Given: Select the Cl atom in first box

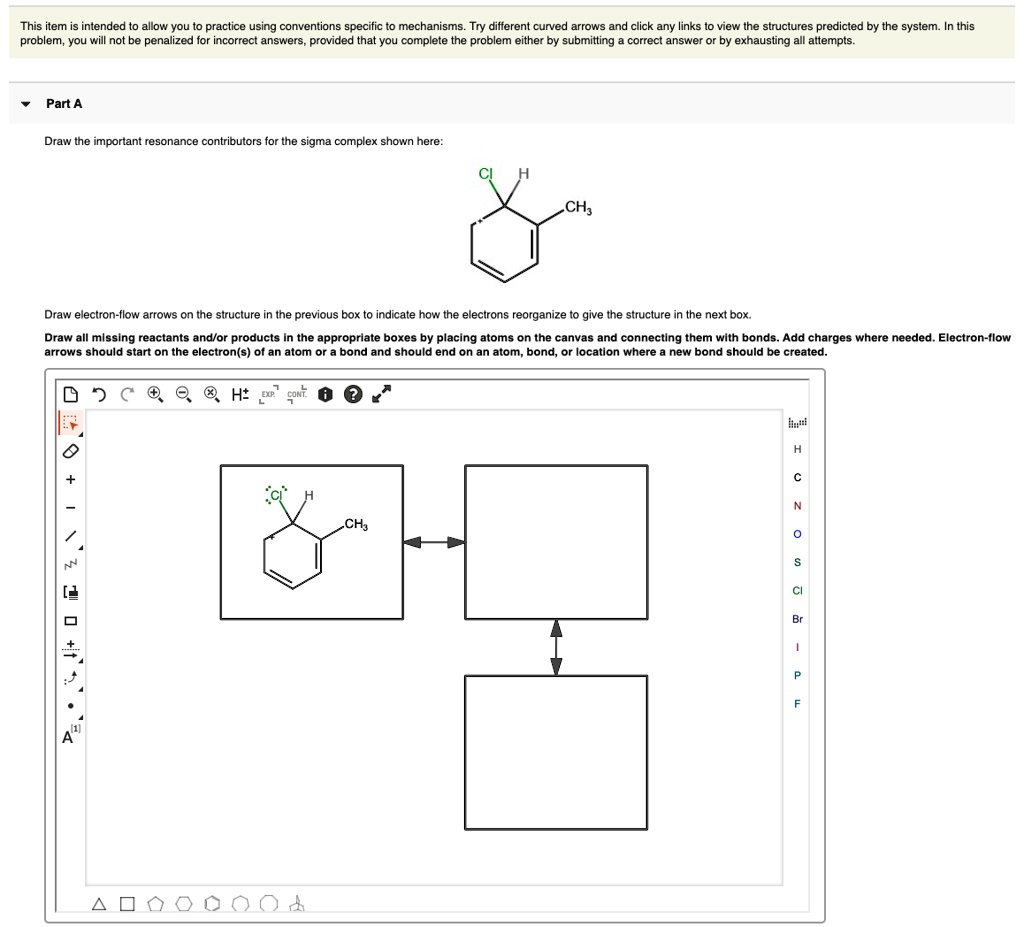Looking at the screenshot, I should (x=276, y=495).
